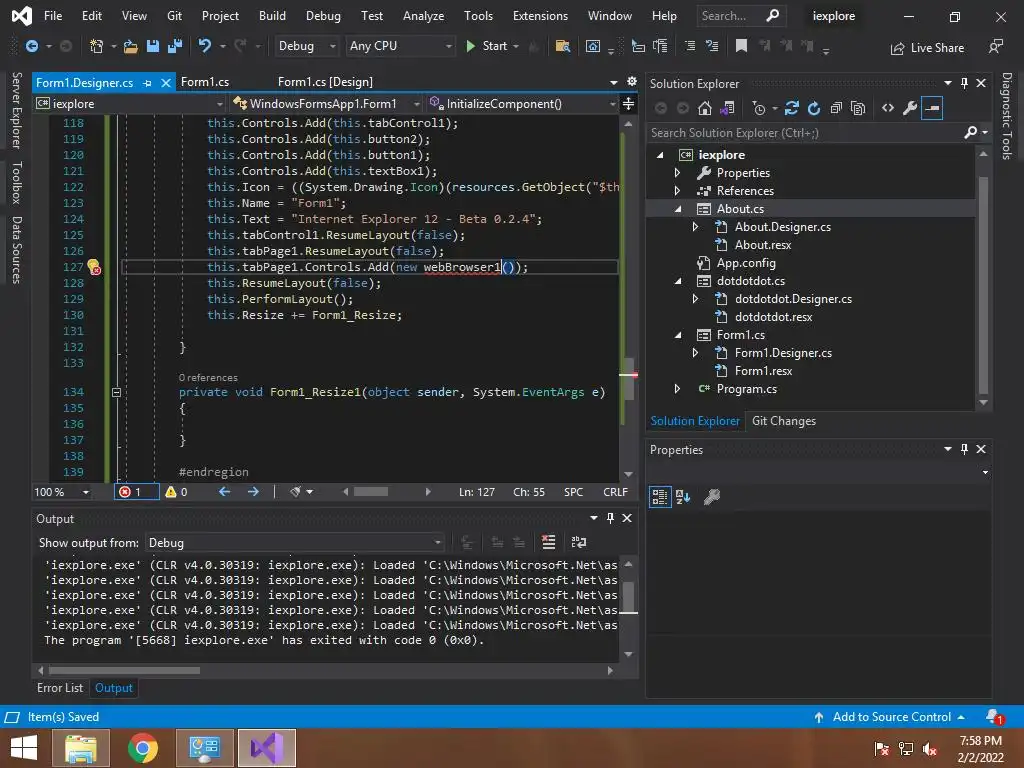Click the lightbulb quick-fix icon on line 127
The image size is (1024, 768).
coord(93,267)
